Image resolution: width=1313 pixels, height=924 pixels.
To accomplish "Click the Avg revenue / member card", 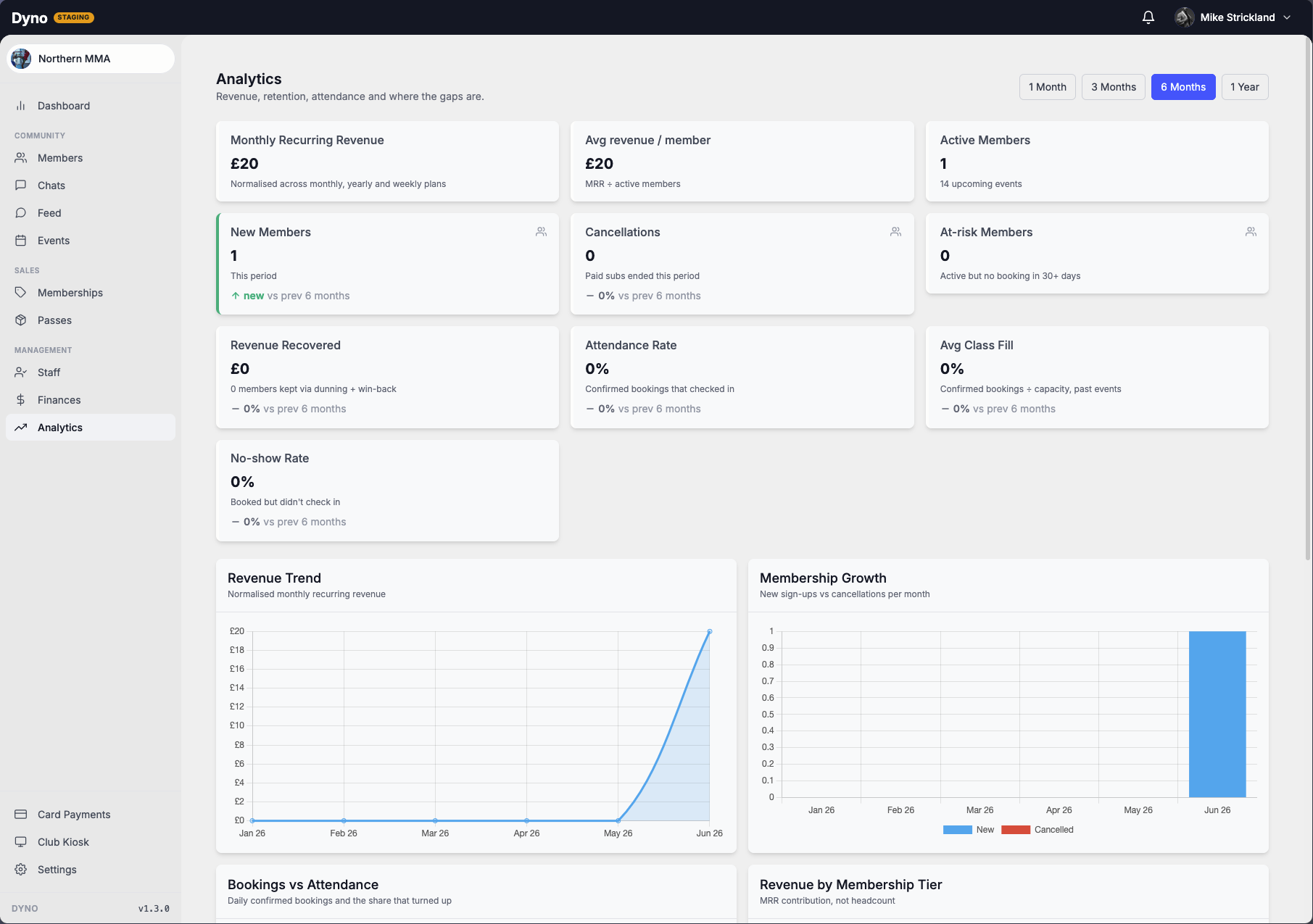I will point(742,161).
